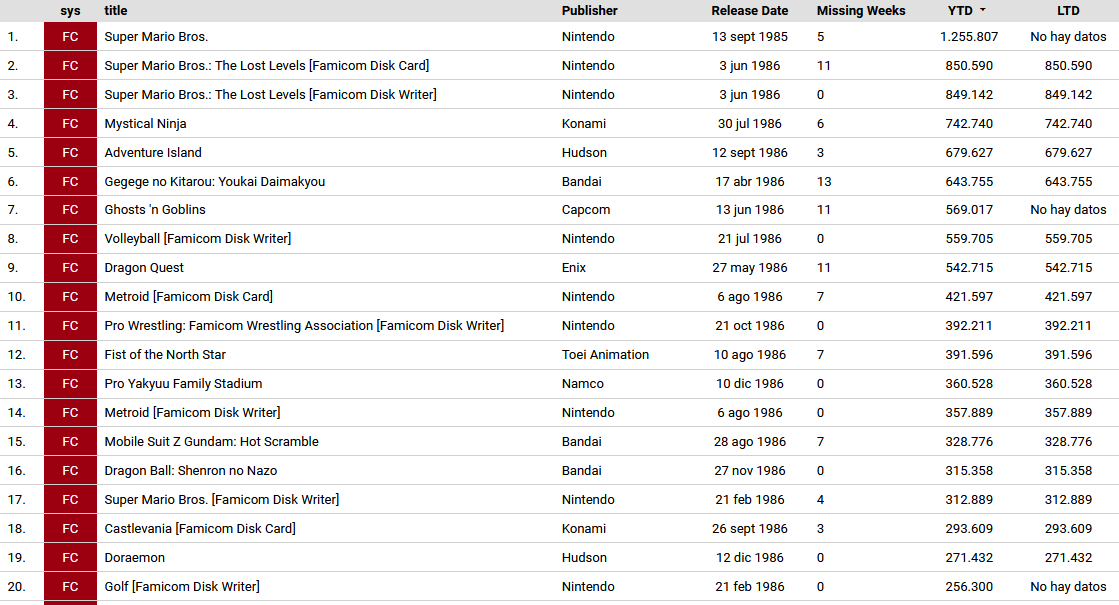Click the title column header
The height and width of the screenshot is (605, 1119).
[x=116, y=11]
